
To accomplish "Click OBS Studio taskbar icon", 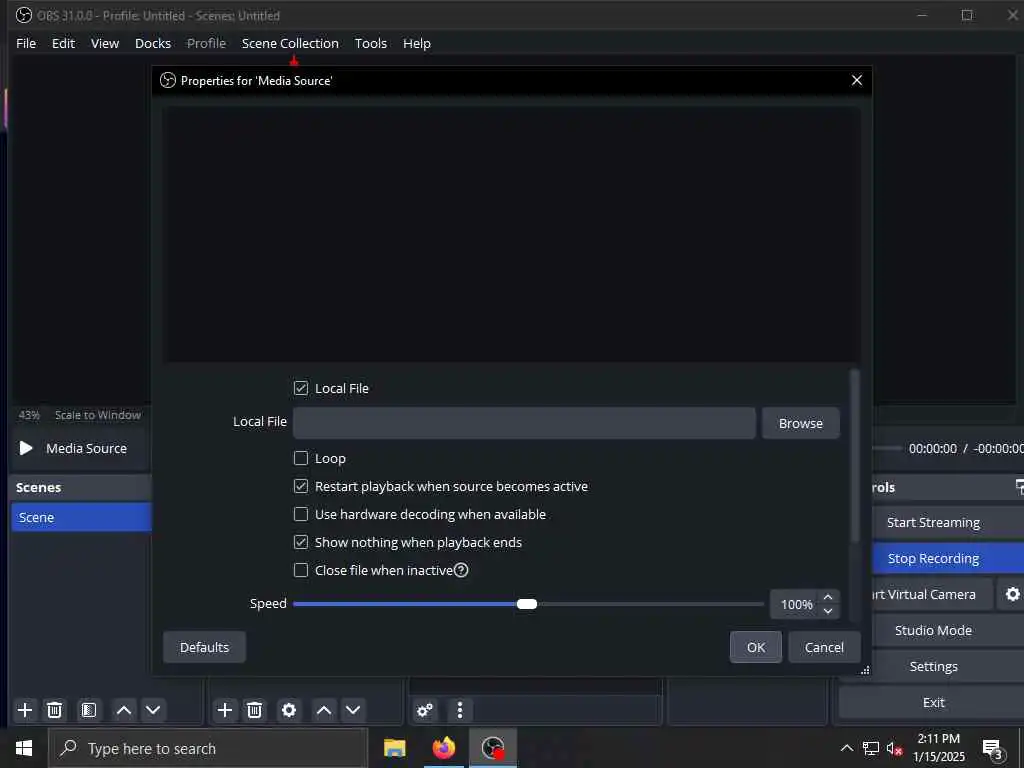I will (493, 748).
